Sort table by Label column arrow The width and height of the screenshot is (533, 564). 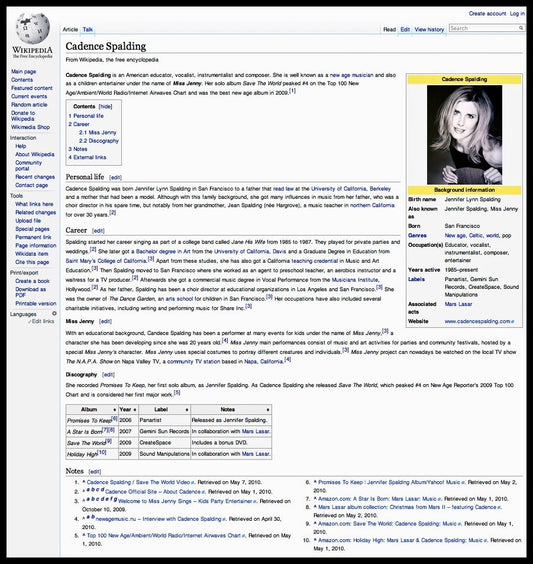click(x=187, y=410)
